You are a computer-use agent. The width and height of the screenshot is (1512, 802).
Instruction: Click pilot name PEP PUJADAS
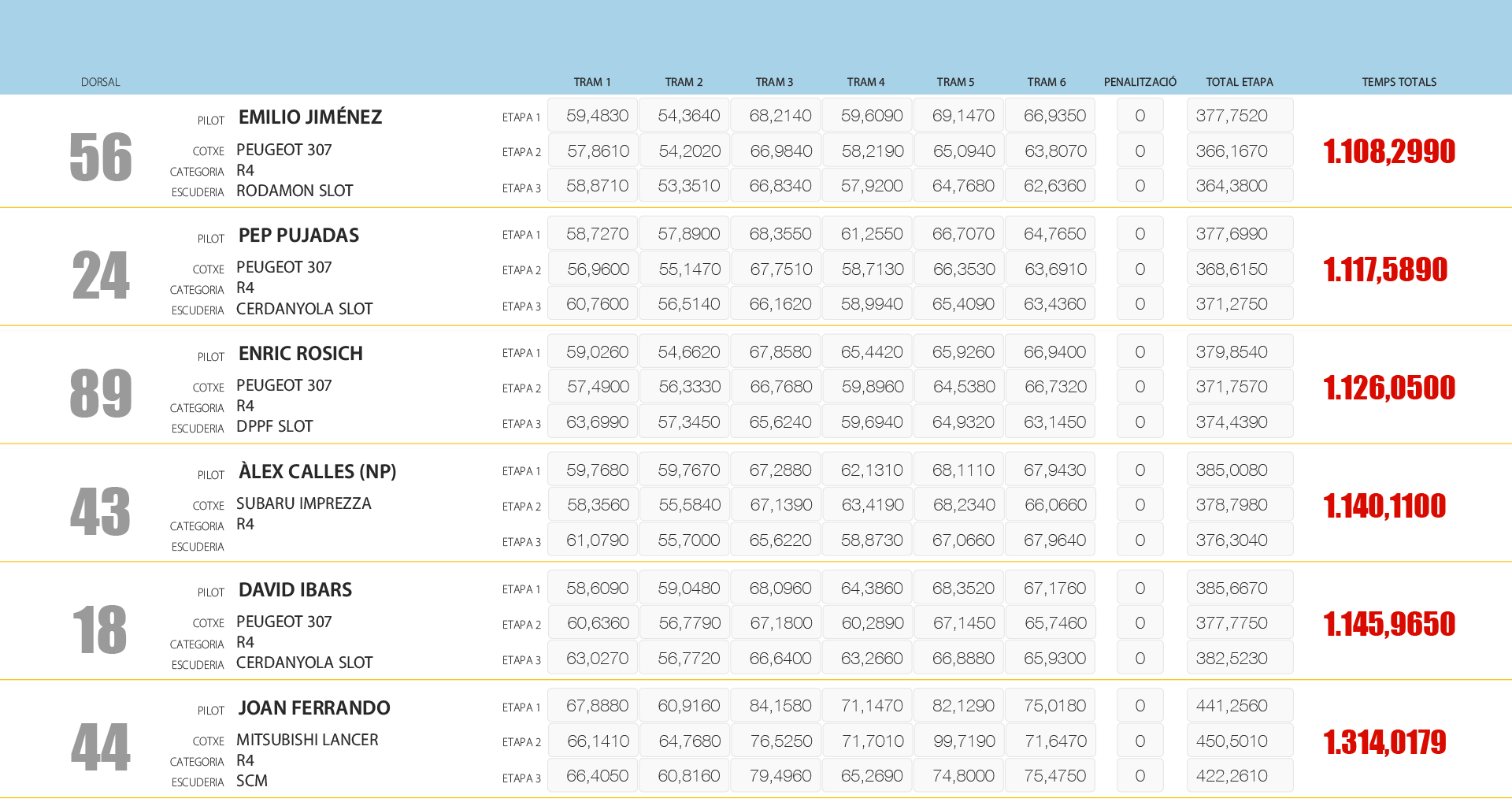point(298,236)
